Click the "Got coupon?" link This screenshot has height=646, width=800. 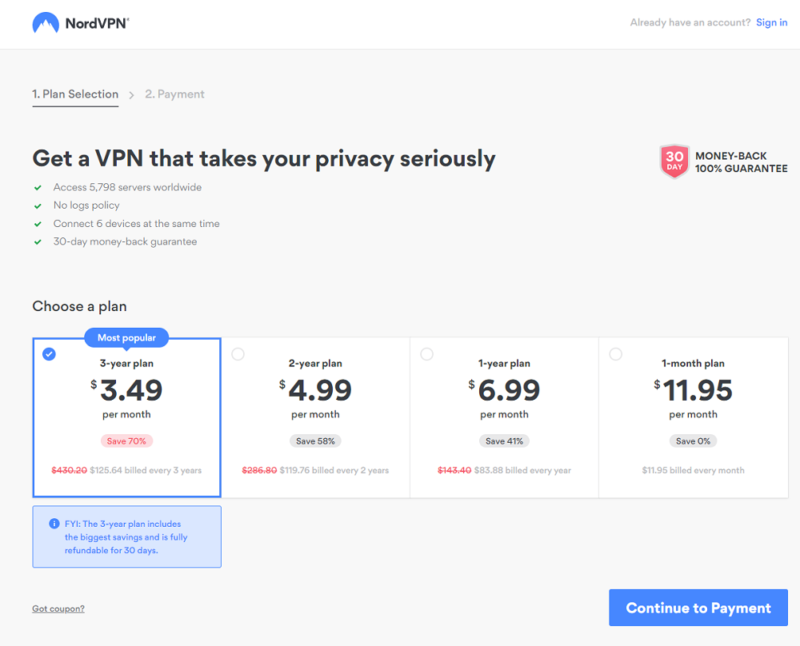58,608
